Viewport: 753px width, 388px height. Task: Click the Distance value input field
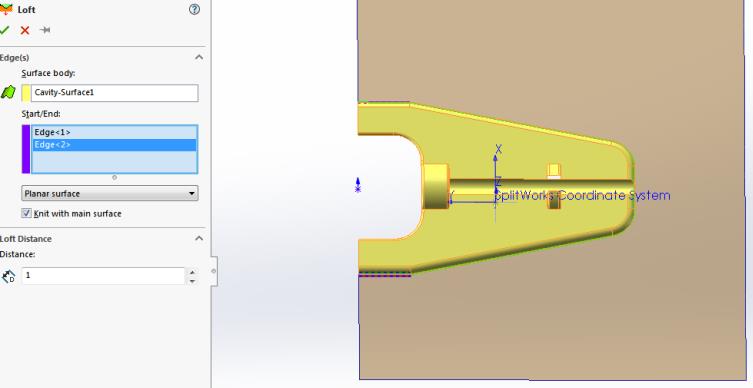click(x=103, y=276)
